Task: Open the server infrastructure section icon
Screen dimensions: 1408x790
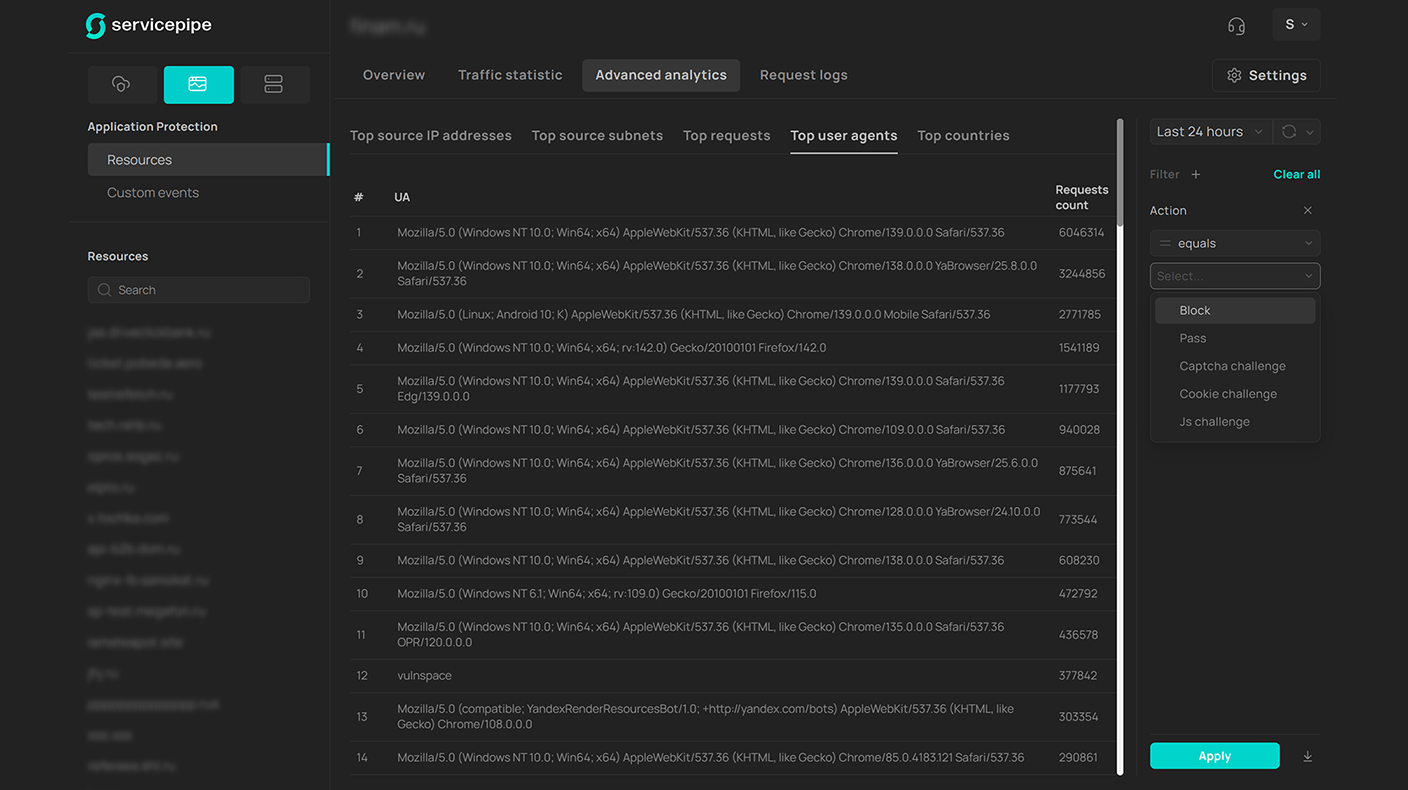Action: click(x=273, y=85)
